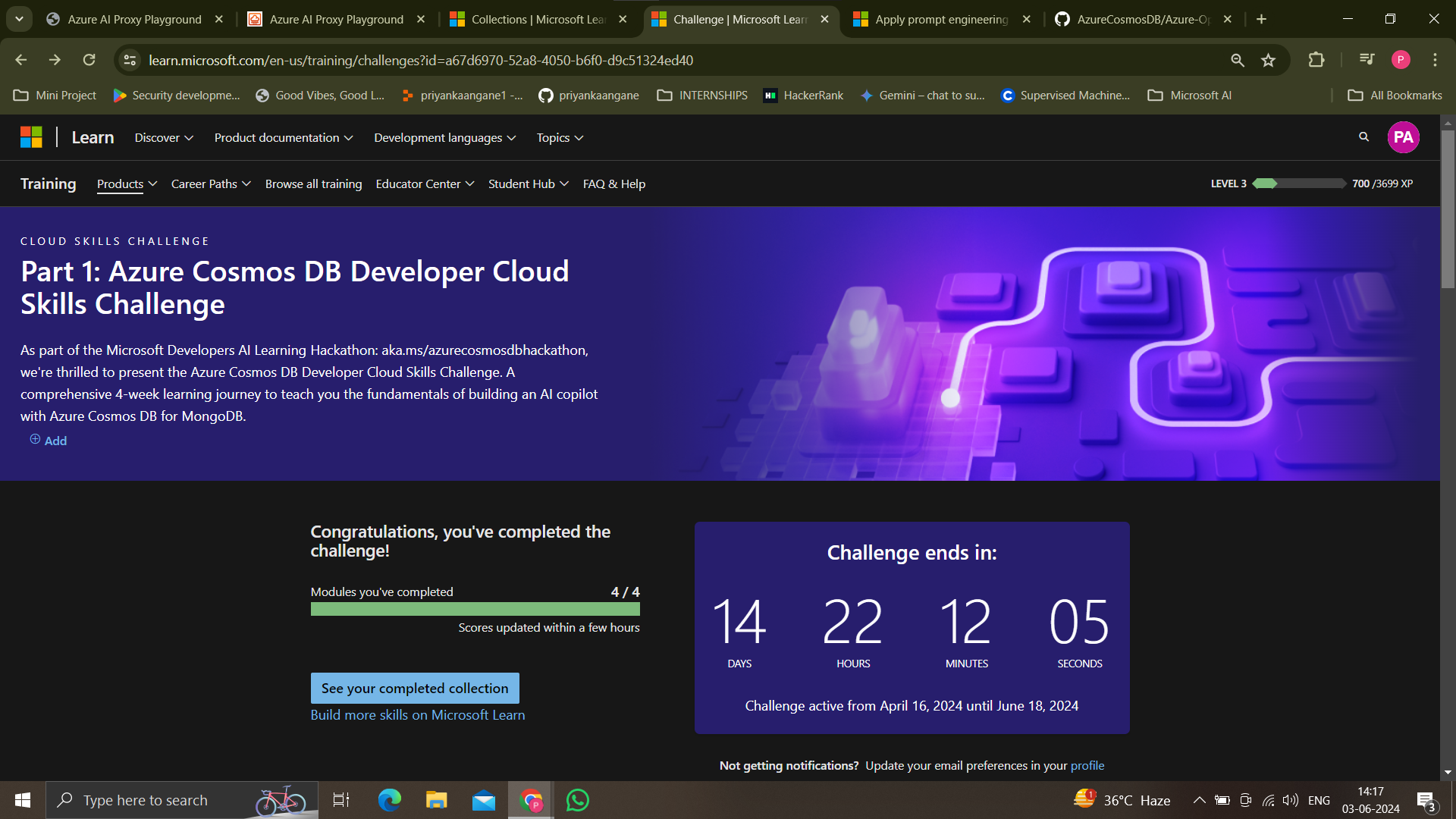This screenshot has width=1456, height=819.
Task: Expand the Topics dropdown
Action: 560,137
